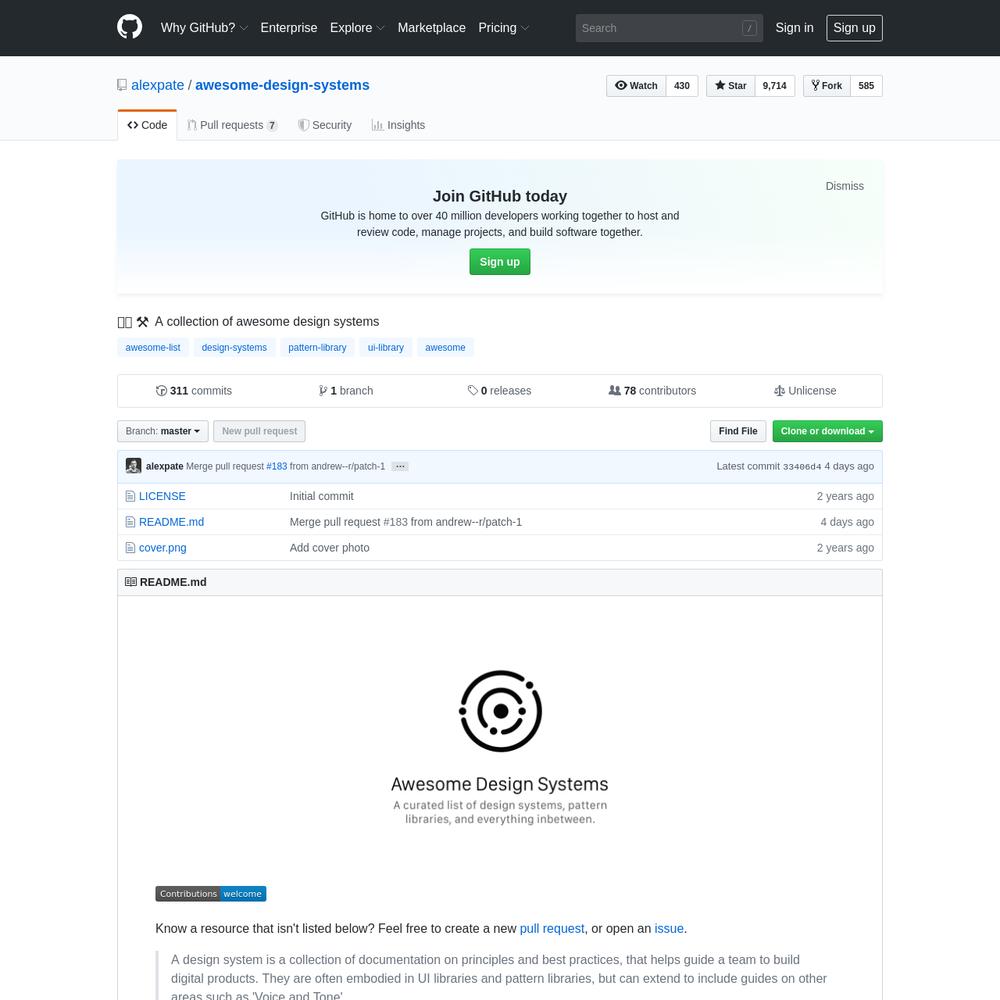1000x1000 pixels.
Task: Click the Sign up button in header
Action: click(x=854, y=27)
